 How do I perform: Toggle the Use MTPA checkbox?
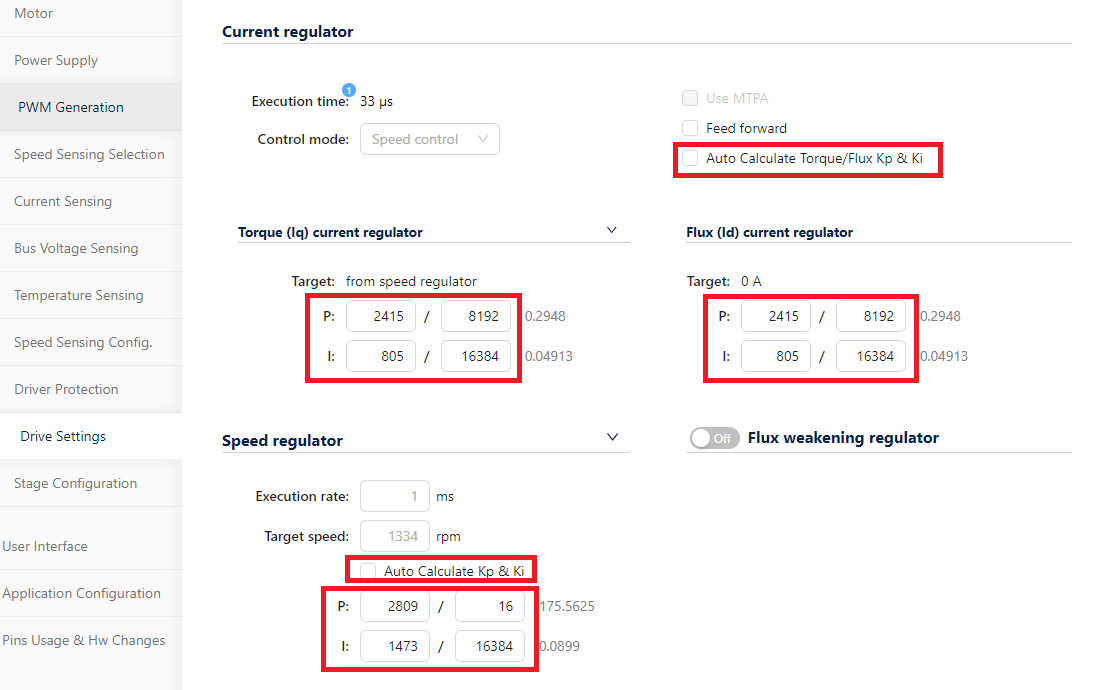pos(690,98)
